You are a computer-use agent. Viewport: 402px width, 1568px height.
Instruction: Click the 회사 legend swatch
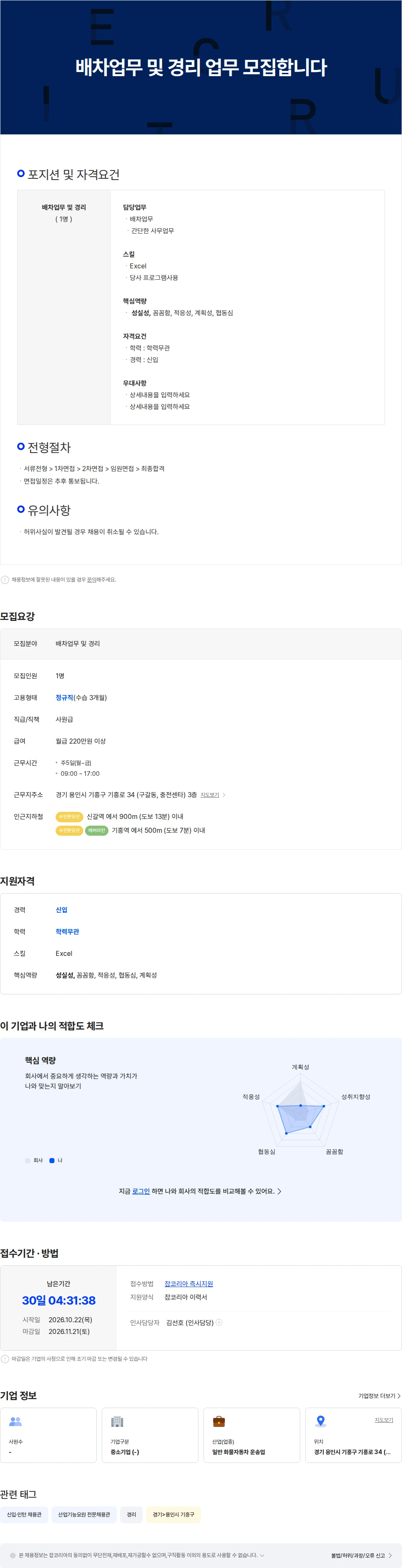[x=27, y=1160]
